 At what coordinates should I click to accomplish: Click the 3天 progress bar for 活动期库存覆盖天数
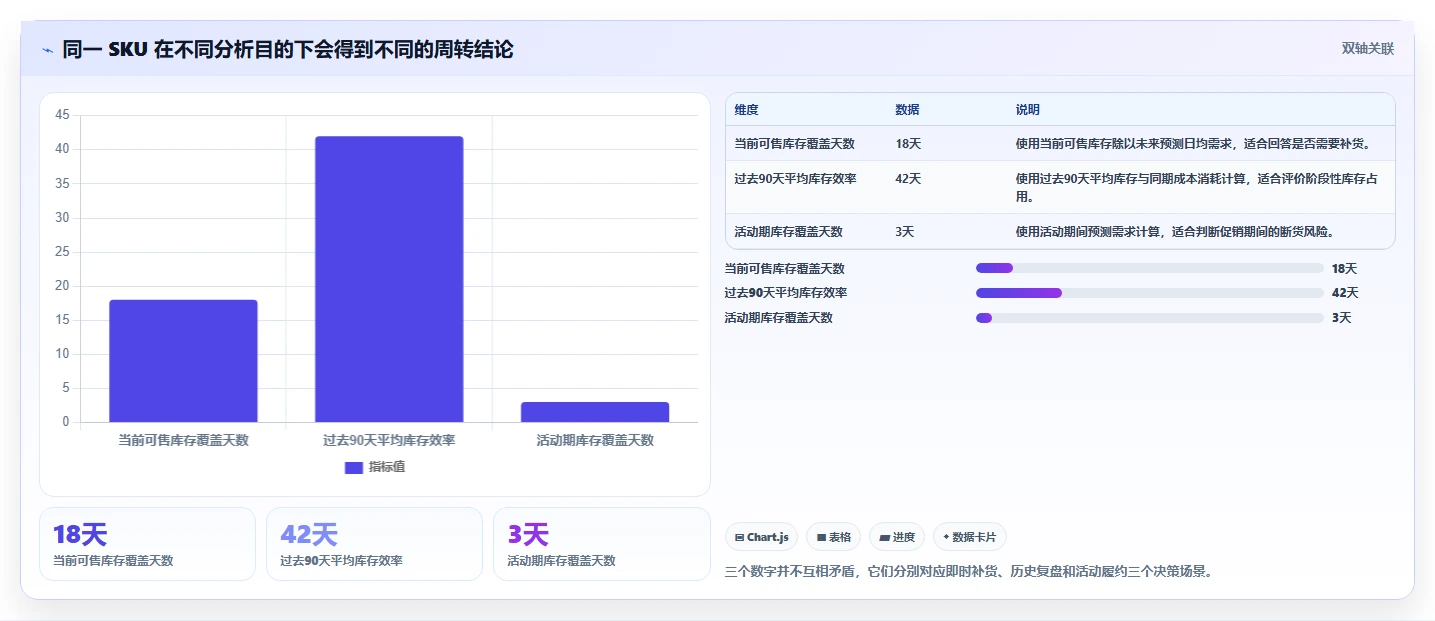(x=1150, y=318)
